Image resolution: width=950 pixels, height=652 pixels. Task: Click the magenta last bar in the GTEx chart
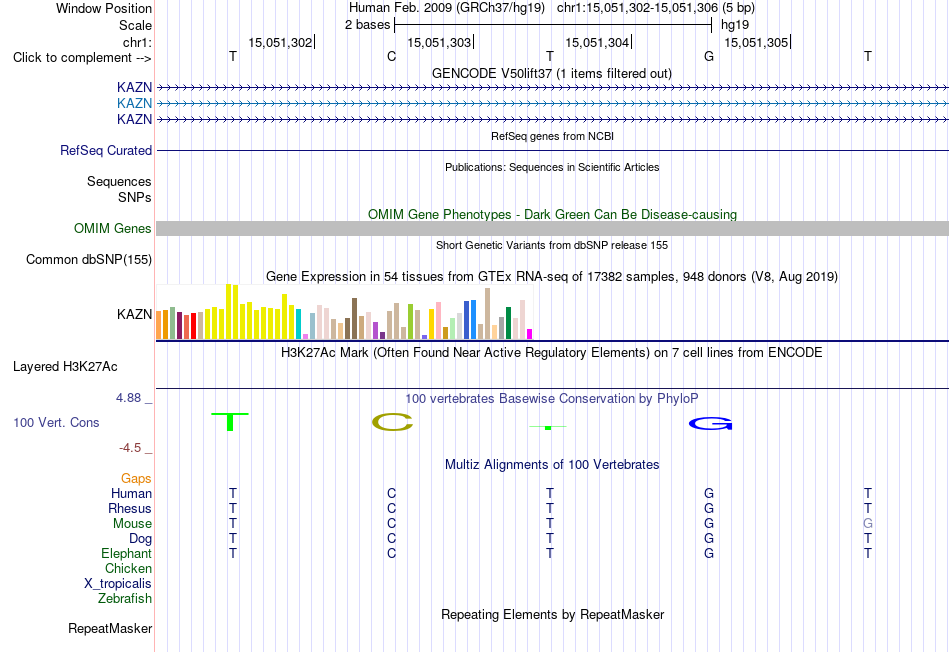tap(530, 334)
